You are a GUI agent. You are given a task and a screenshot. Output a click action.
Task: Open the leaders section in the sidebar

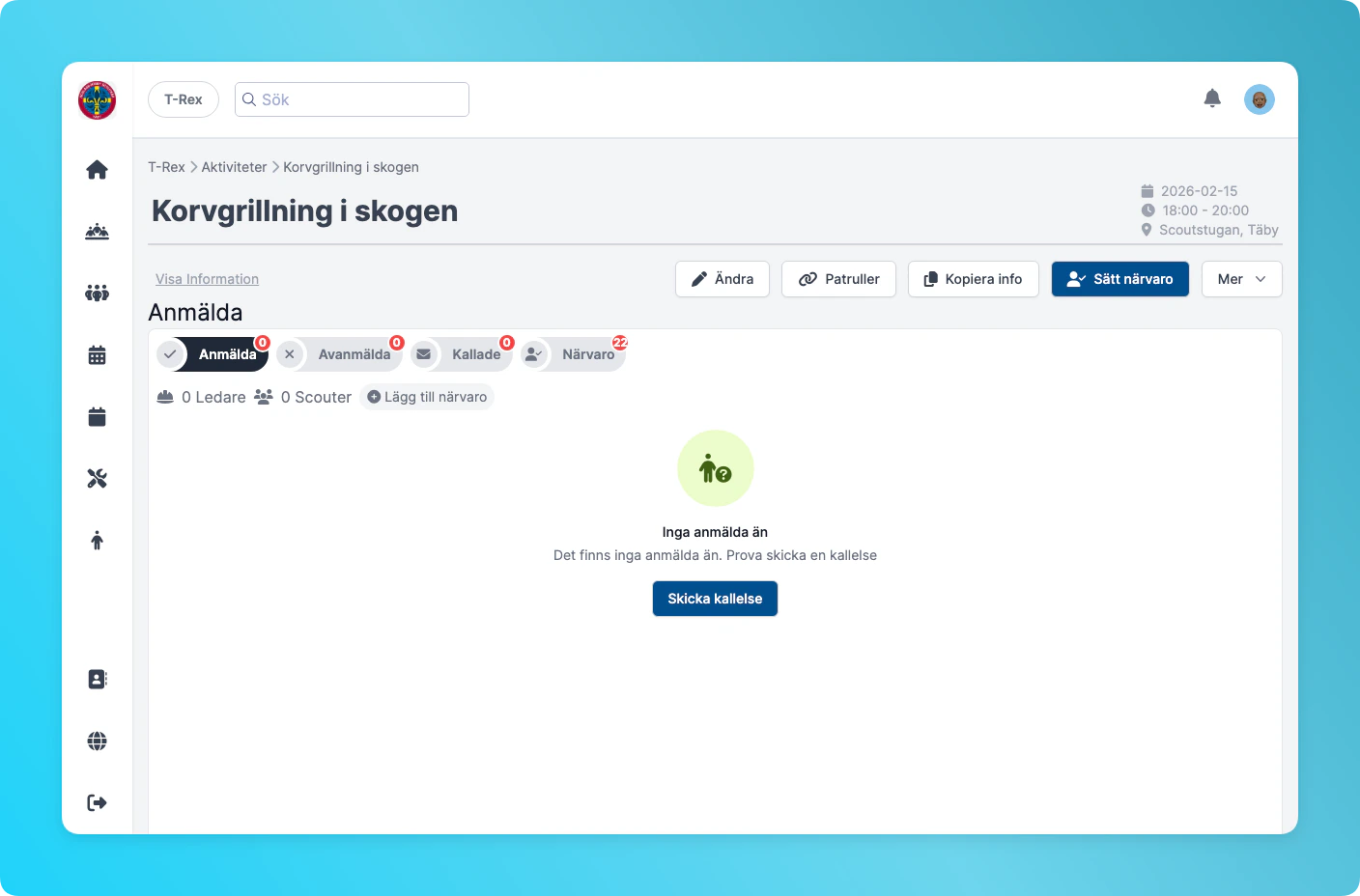coord(97,231)
